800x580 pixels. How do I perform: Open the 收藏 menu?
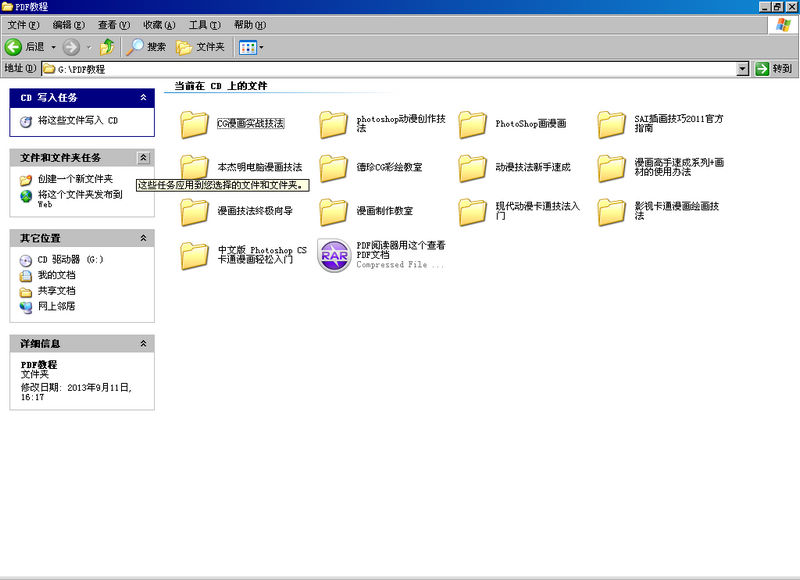(159, 25)
